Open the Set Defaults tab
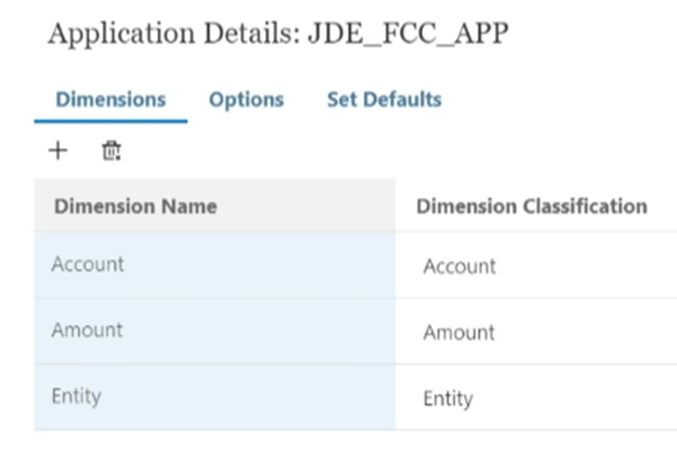The height and width of the screenshot is (463, 677). pos(384,99)
